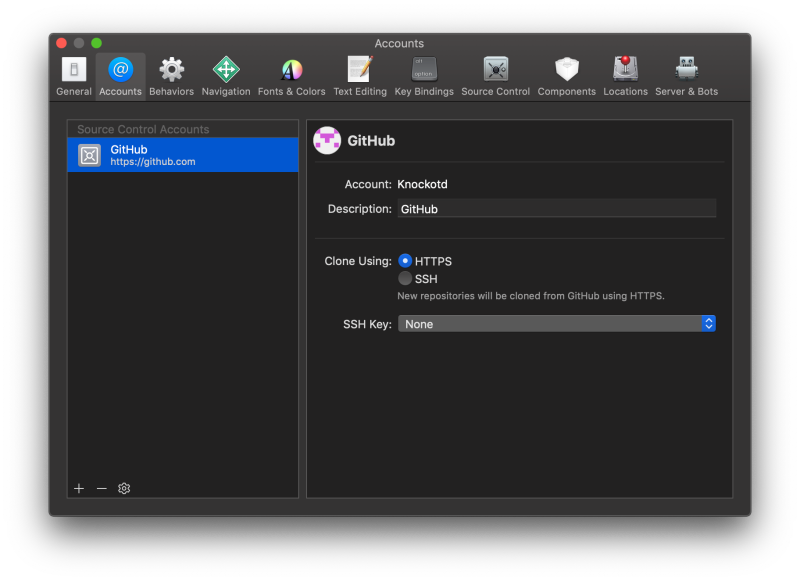Show the Components preferences pane
This screenshot has width=800, height=581.
click(x=566, y=77)
